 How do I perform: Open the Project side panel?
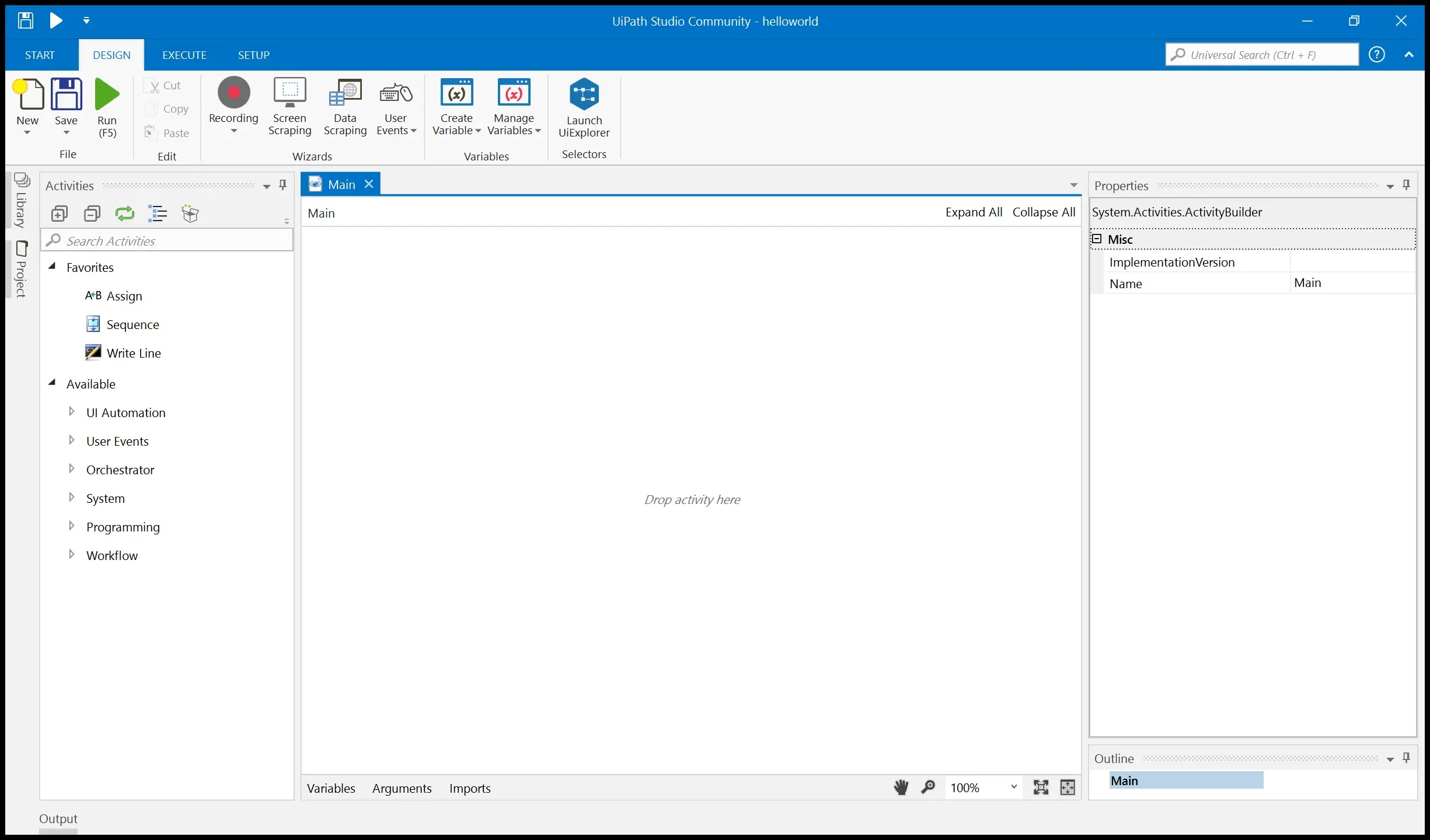coord(21,269)
